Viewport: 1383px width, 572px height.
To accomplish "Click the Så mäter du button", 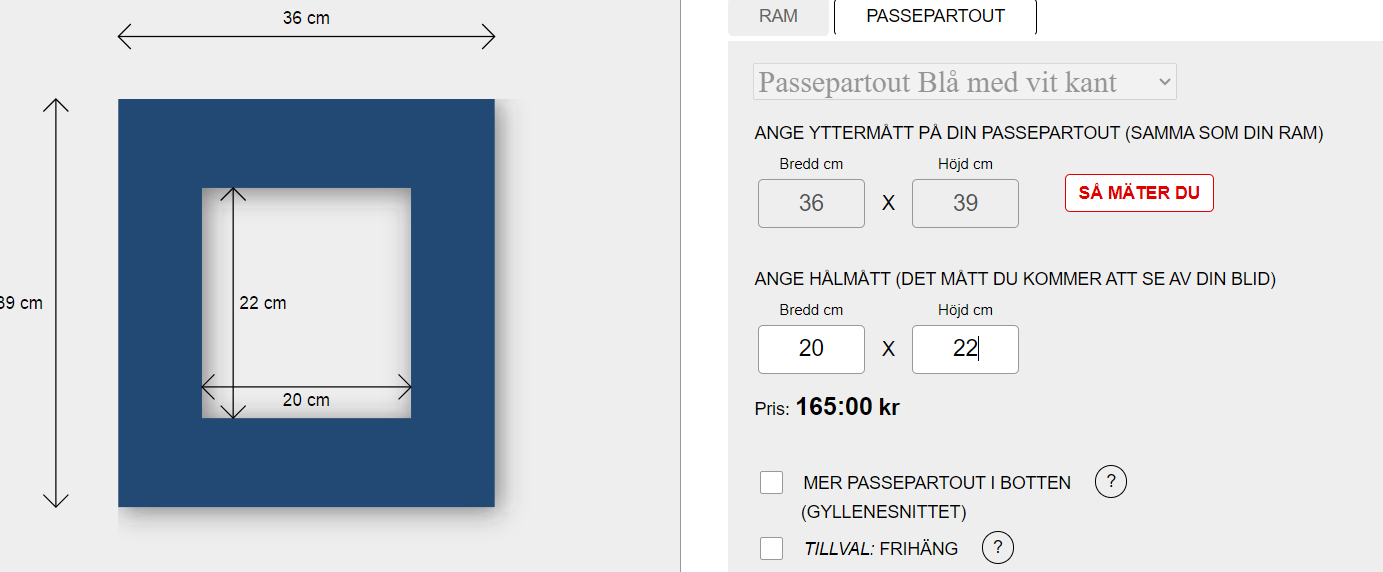I will tap(1139, 193).
